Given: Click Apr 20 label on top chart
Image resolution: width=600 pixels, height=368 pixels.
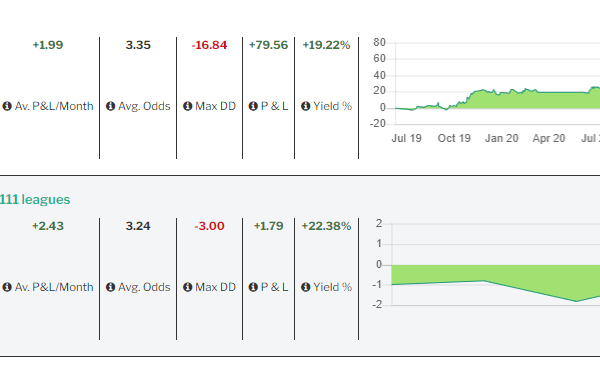Looking at the screenshot, I should [549, 138].
